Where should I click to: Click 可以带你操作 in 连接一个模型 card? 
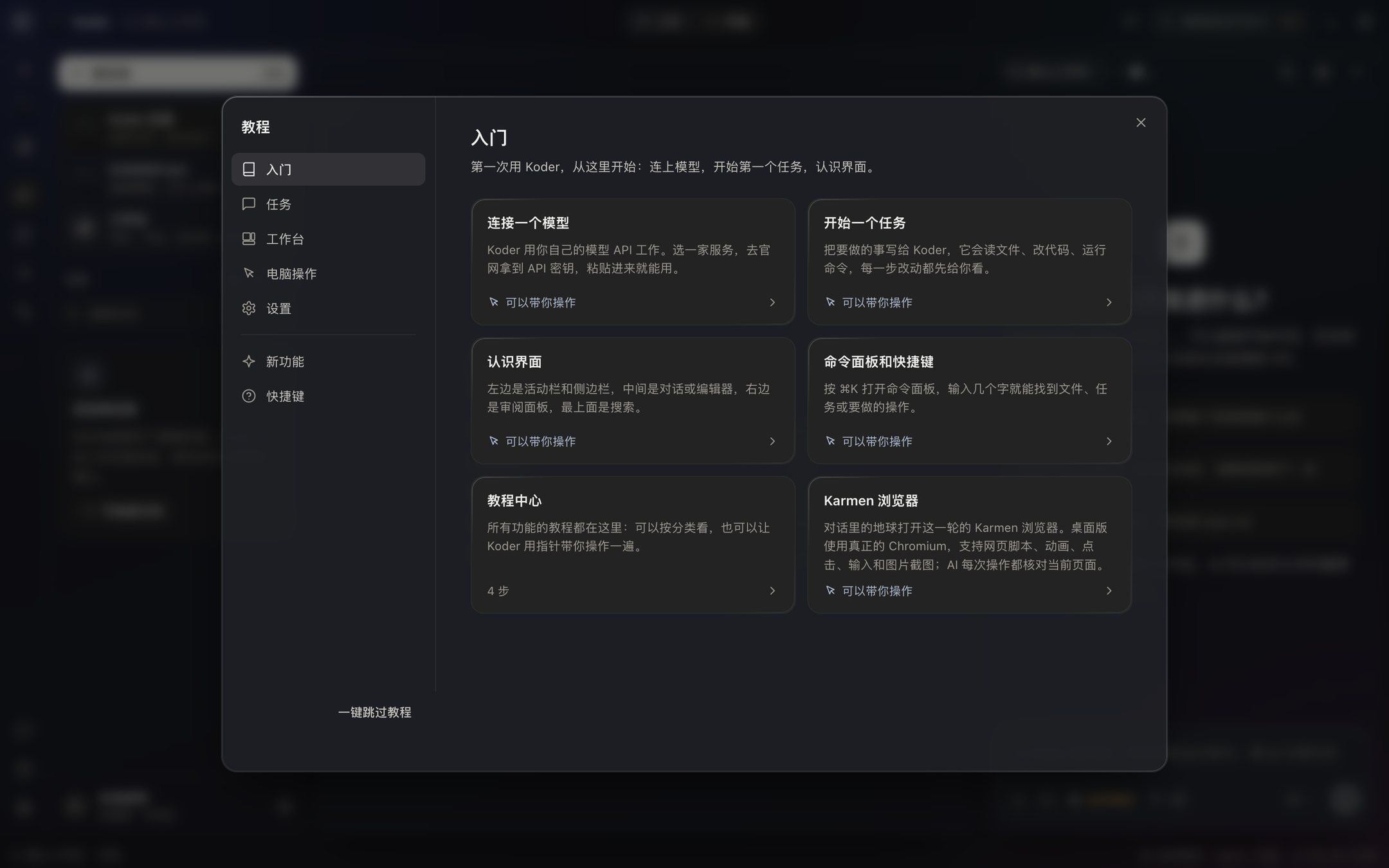540,302
